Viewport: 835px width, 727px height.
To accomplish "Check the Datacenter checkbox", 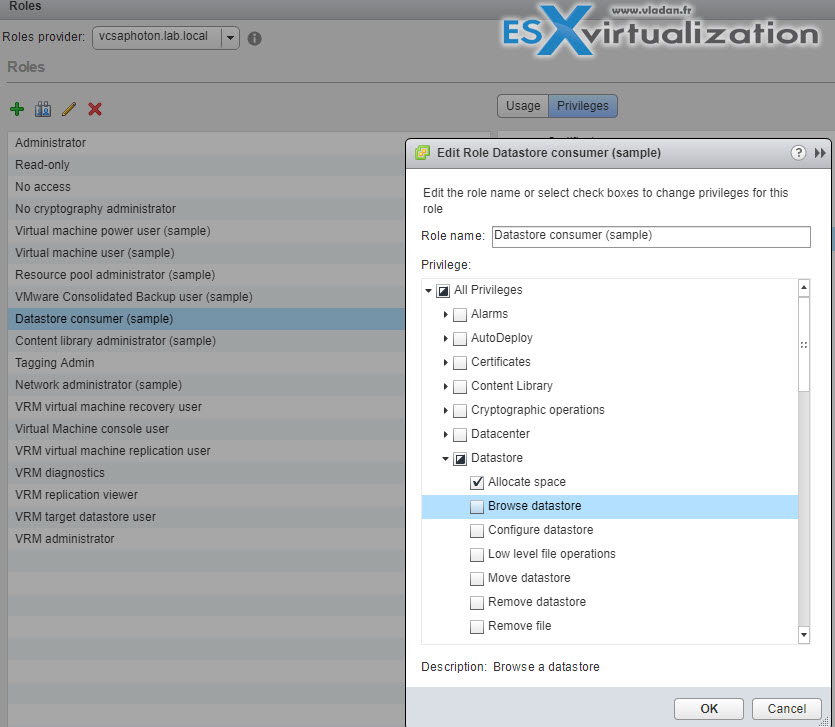I will [x=460, y=435].
